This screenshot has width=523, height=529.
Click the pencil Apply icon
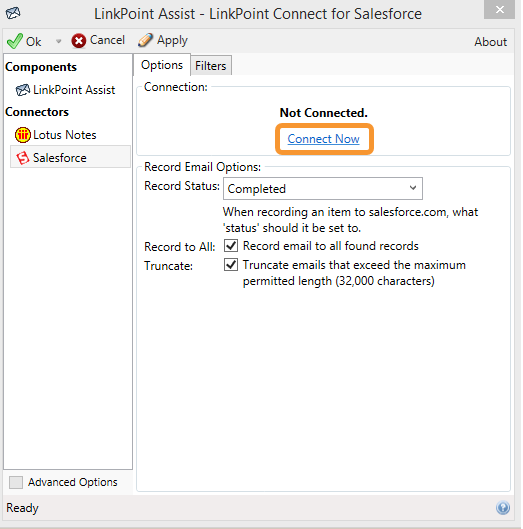click(145, 40)
